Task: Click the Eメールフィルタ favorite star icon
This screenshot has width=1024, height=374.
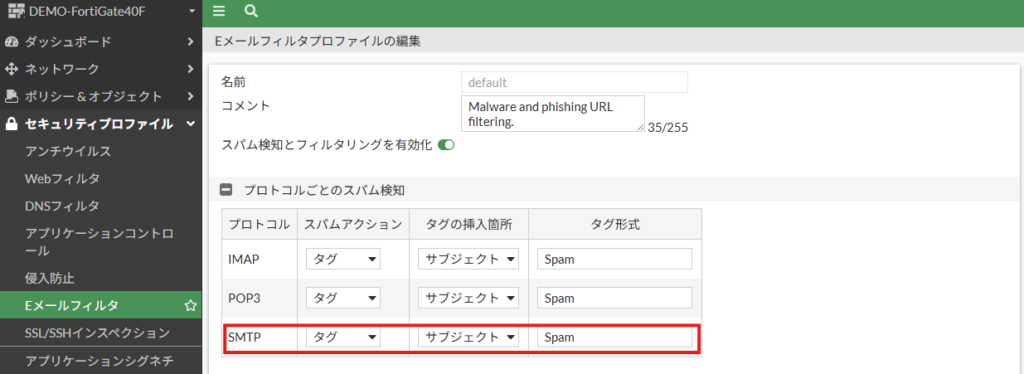Action: point(190,305)
